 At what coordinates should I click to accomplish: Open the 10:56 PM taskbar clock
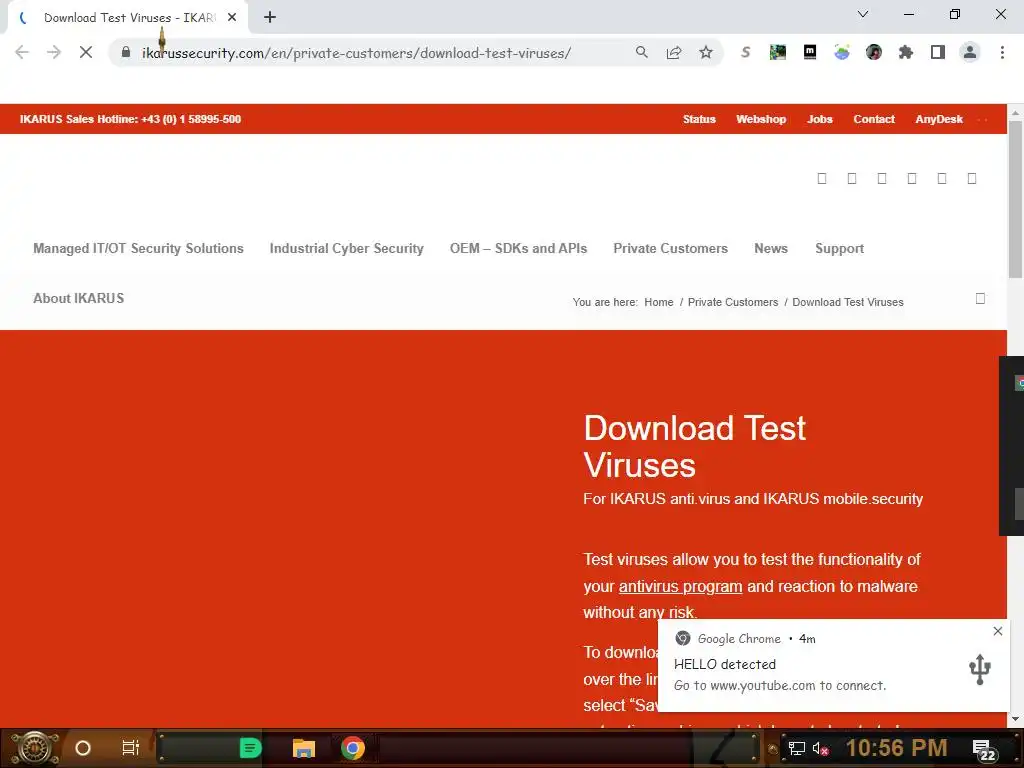(x=896, y=748)
